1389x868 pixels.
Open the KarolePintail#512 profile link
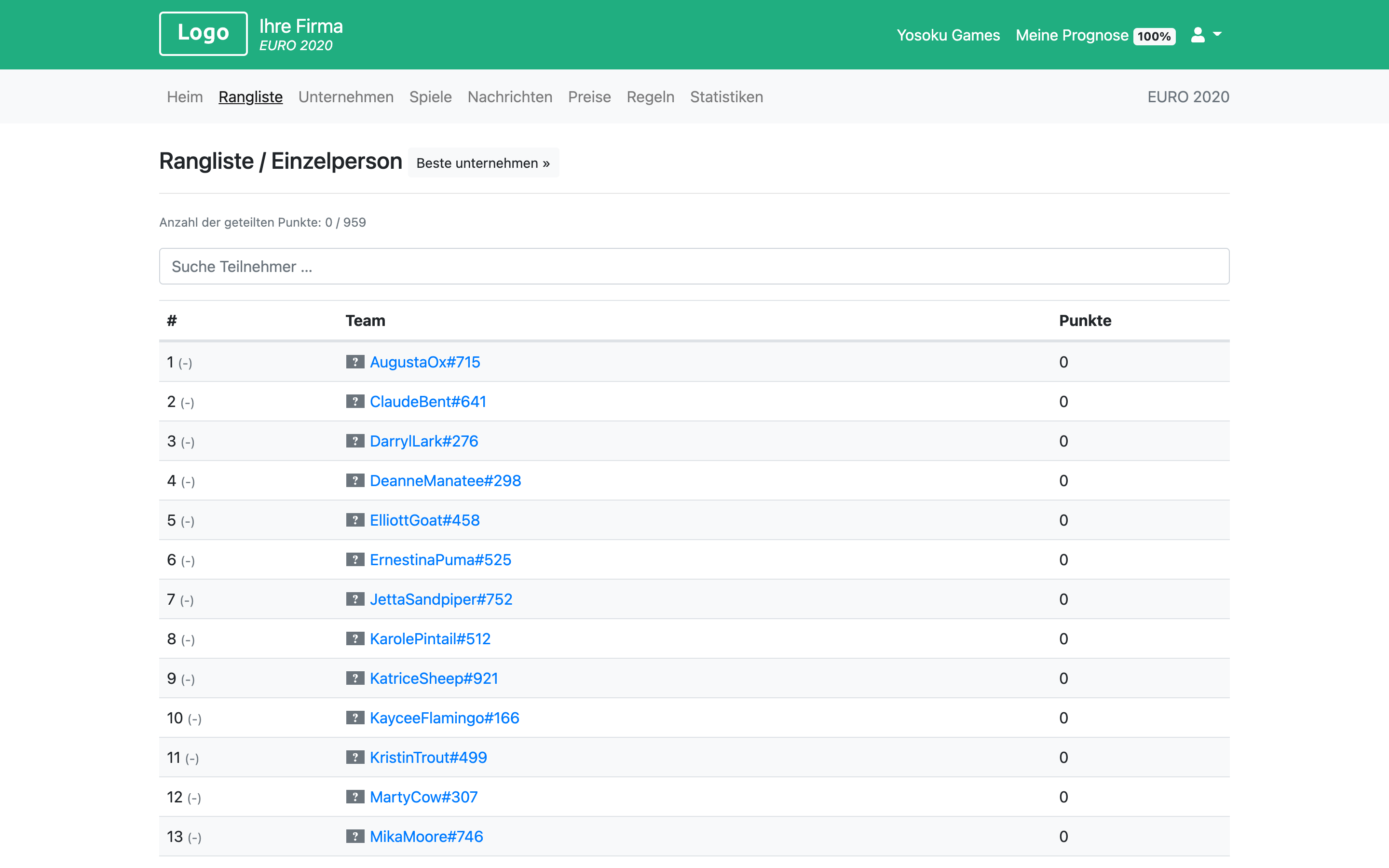point(430,639)
